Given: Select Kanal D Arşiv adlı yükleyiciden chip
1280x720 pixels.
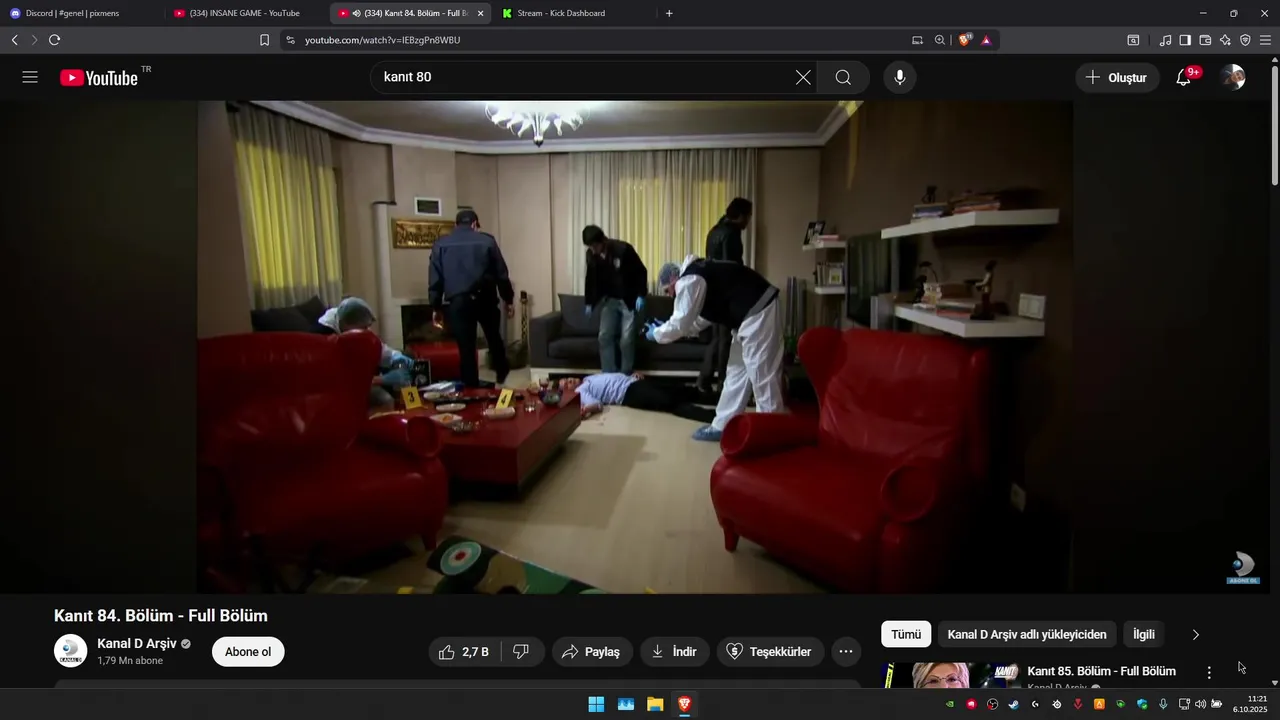Looking at the screenshot, I should click(x=1027, y=634).
